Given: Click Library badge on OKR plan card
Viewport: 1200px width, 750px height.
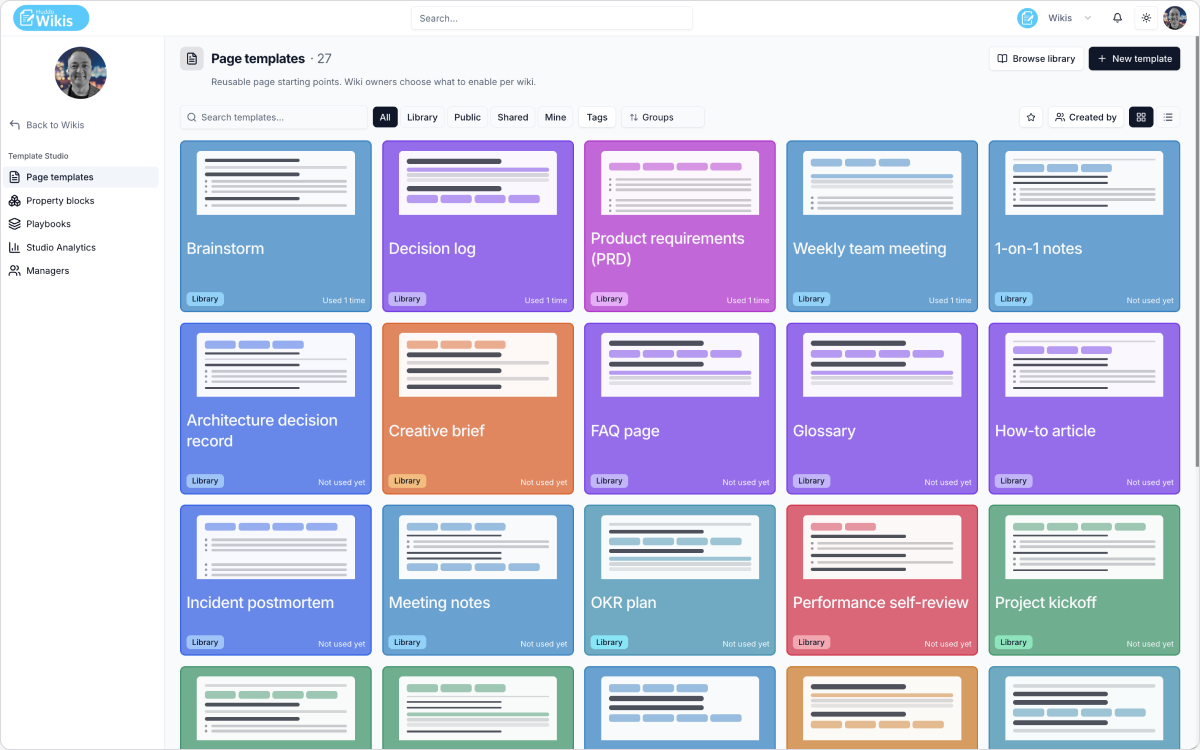Looking at the screenshot, I should click(609, 643).
